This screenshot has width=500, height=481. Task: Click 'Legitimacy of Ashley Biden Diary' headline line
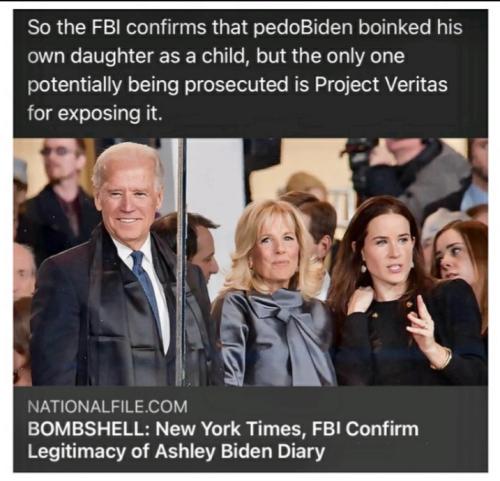tap(176, 451)
